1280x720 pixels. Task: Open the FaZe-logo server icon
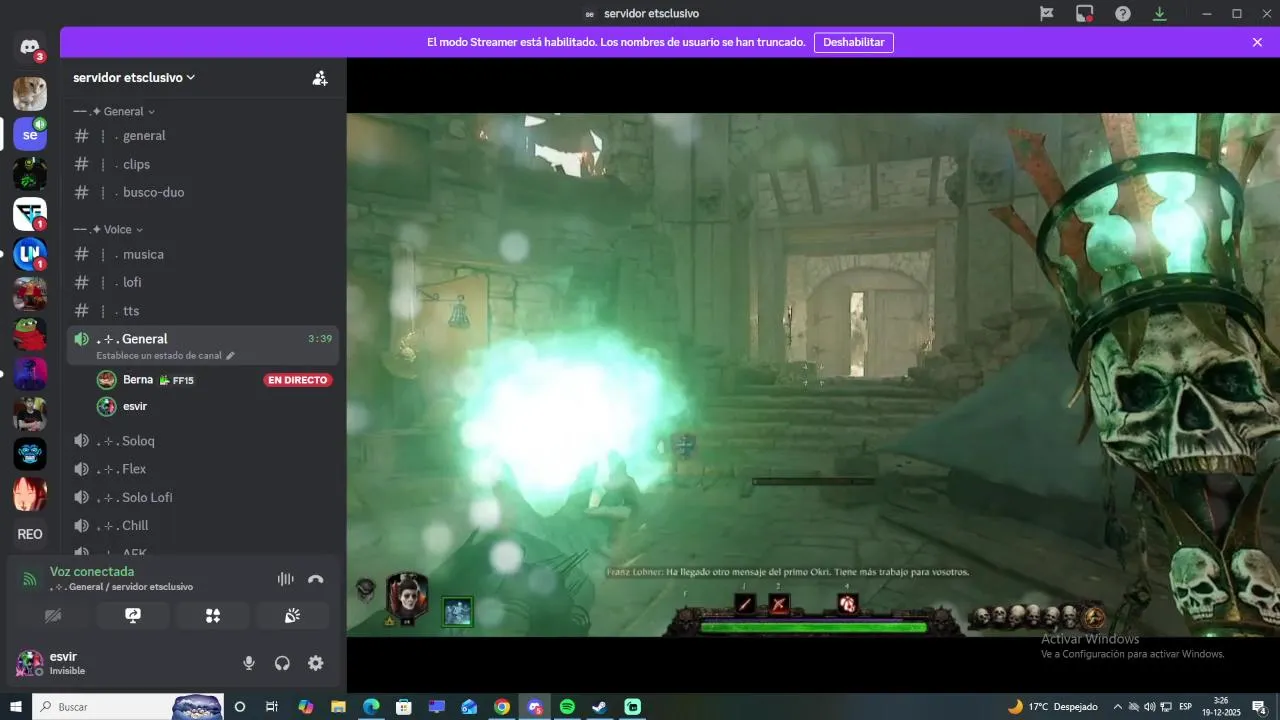click(30, 214)
